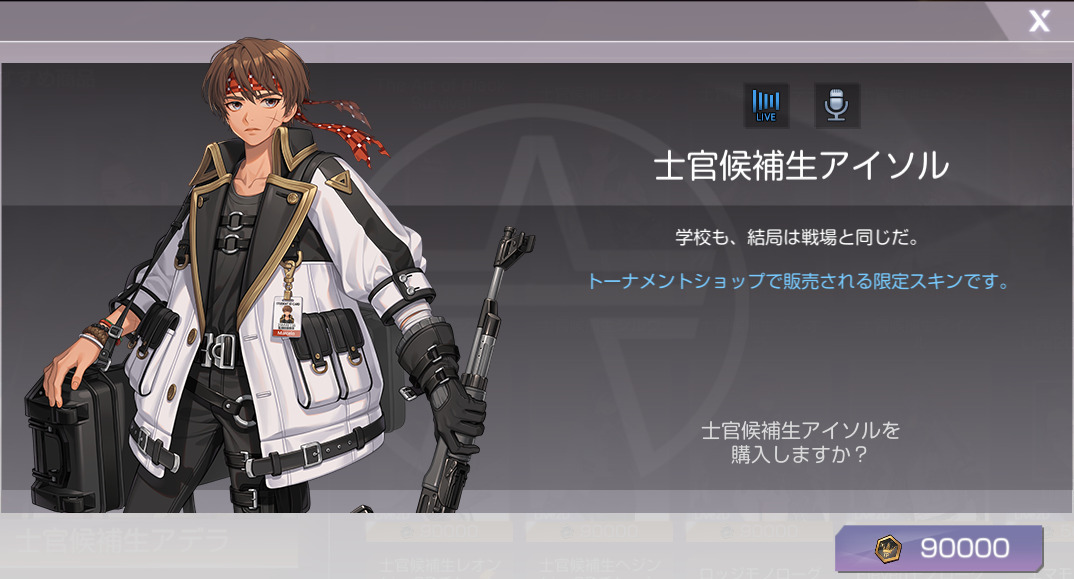Buy the skin for 90000 tournament coins
The height and width of the screenshot is (579, 1074).
pyautogui.click(x=939, y=548)
